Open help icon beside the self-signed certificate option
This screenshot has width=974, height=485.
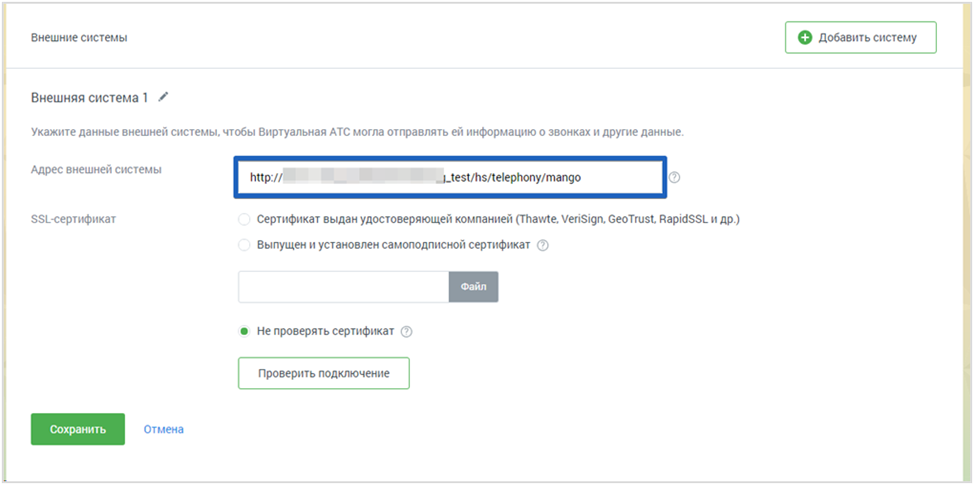click(x=543, y=245)
